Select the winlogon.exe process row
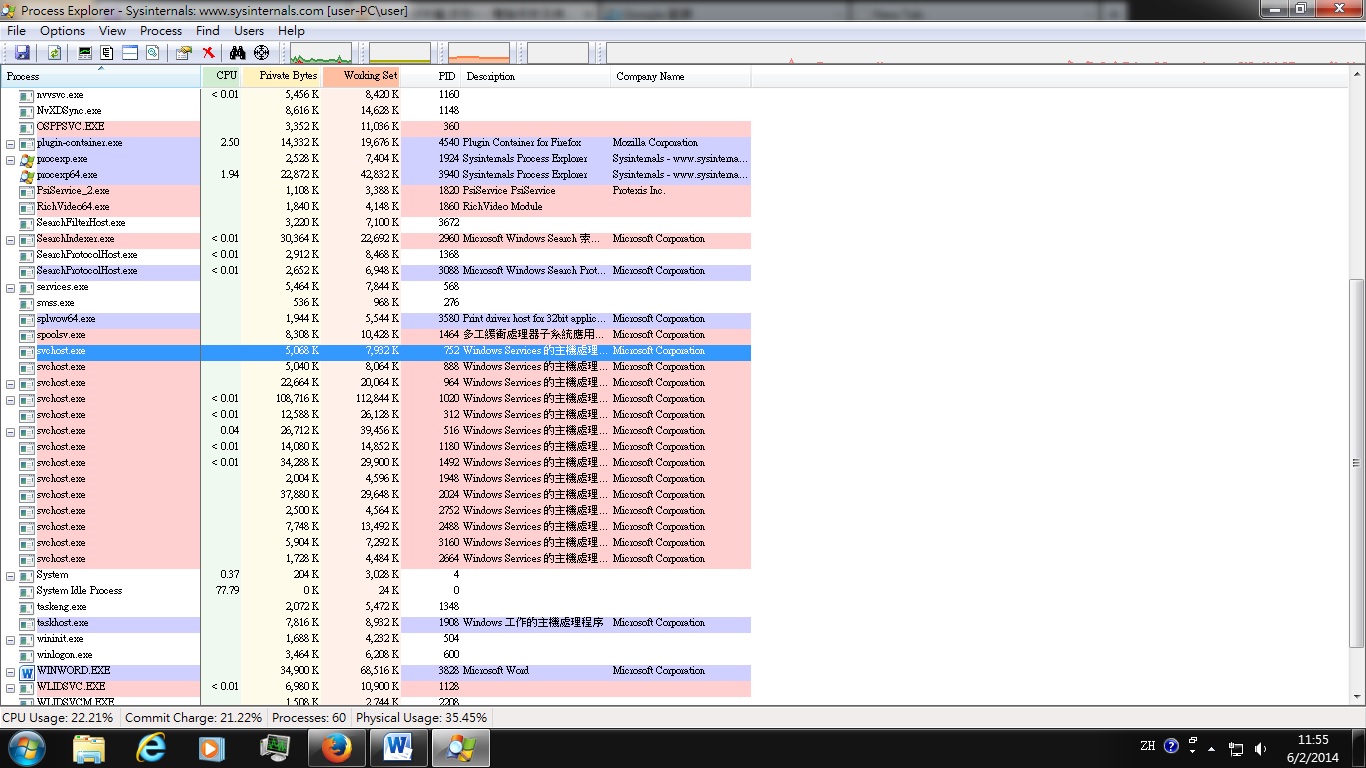Screen dimensions: 1366x768 376,655
